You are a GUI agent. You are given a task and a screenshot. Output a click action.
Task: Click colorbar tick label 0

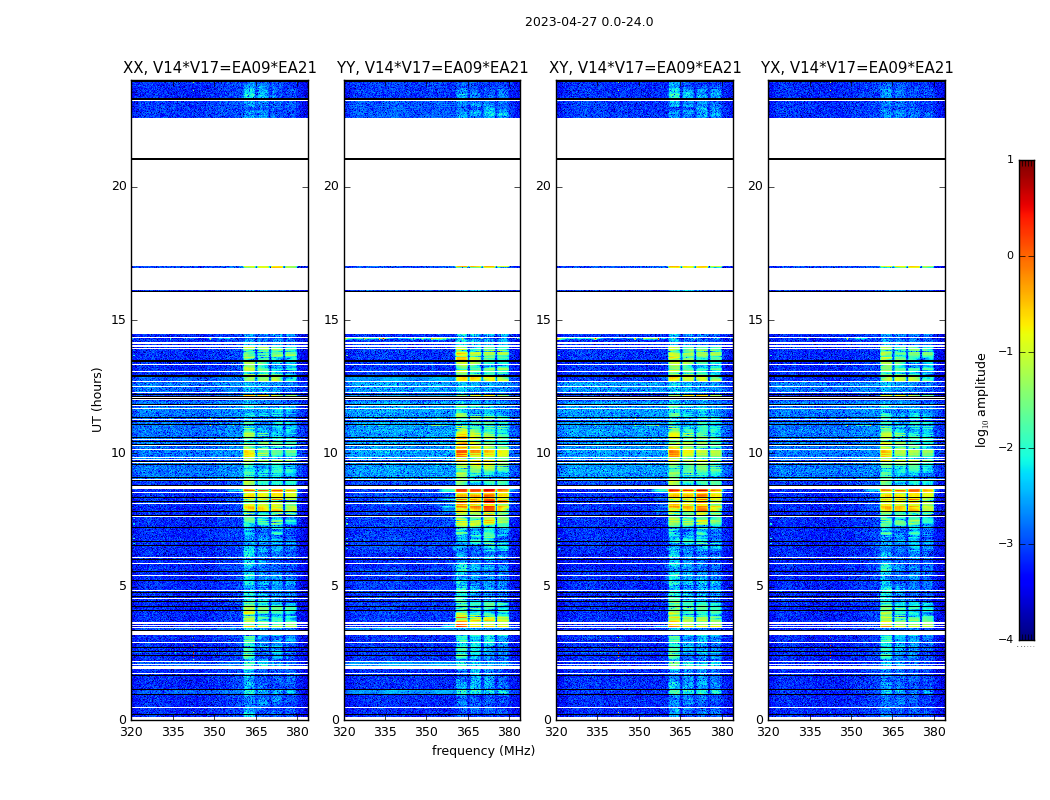click(x=1010, y=256)
